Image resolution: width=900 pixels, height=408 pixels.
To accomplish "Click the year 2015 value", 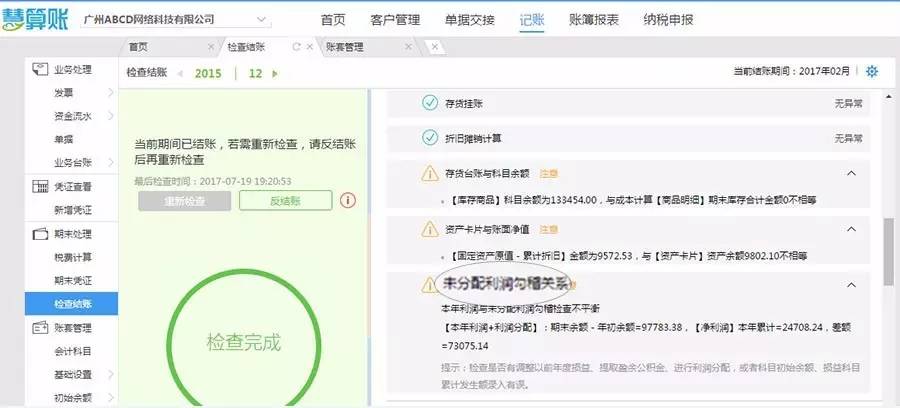I will pyautogui.click(x=208, y=73).
